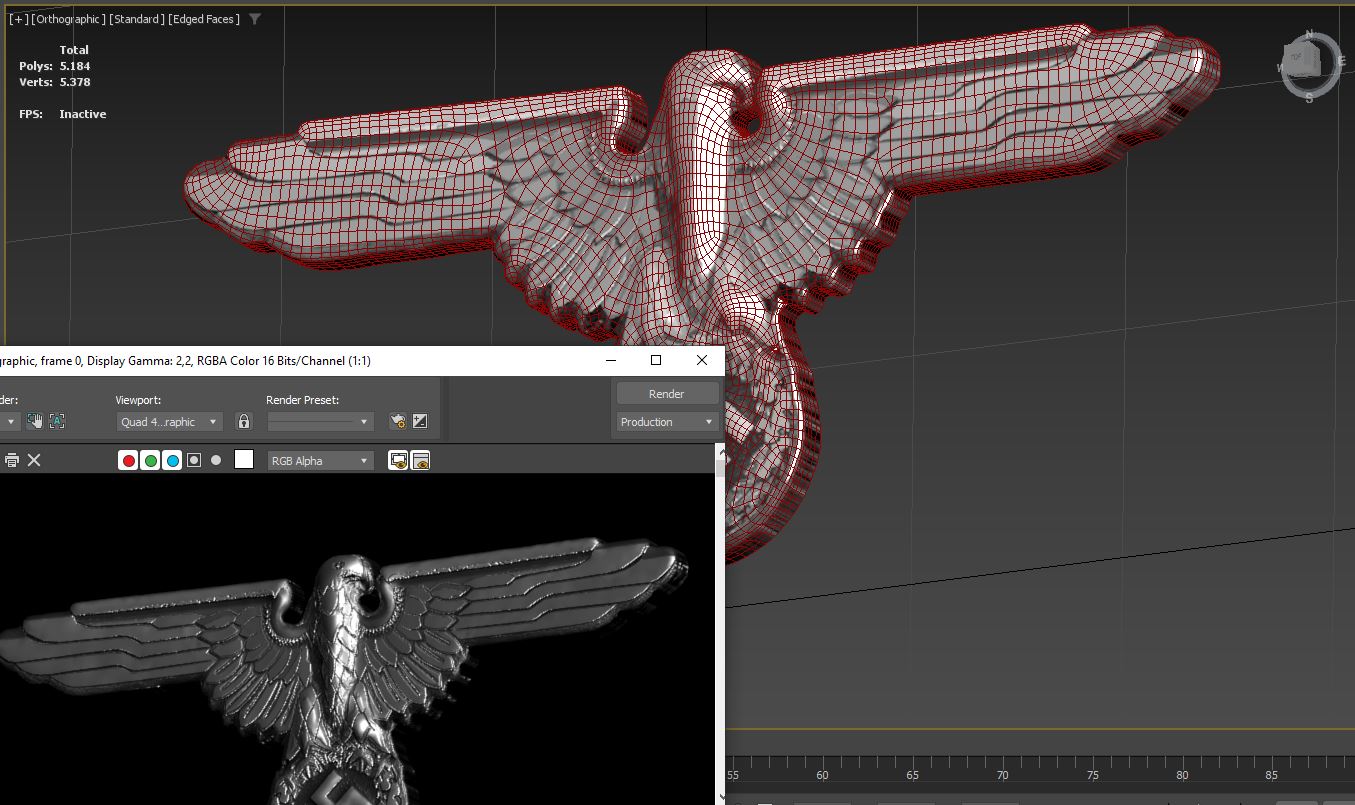Click the Render button

coord(667,393)
